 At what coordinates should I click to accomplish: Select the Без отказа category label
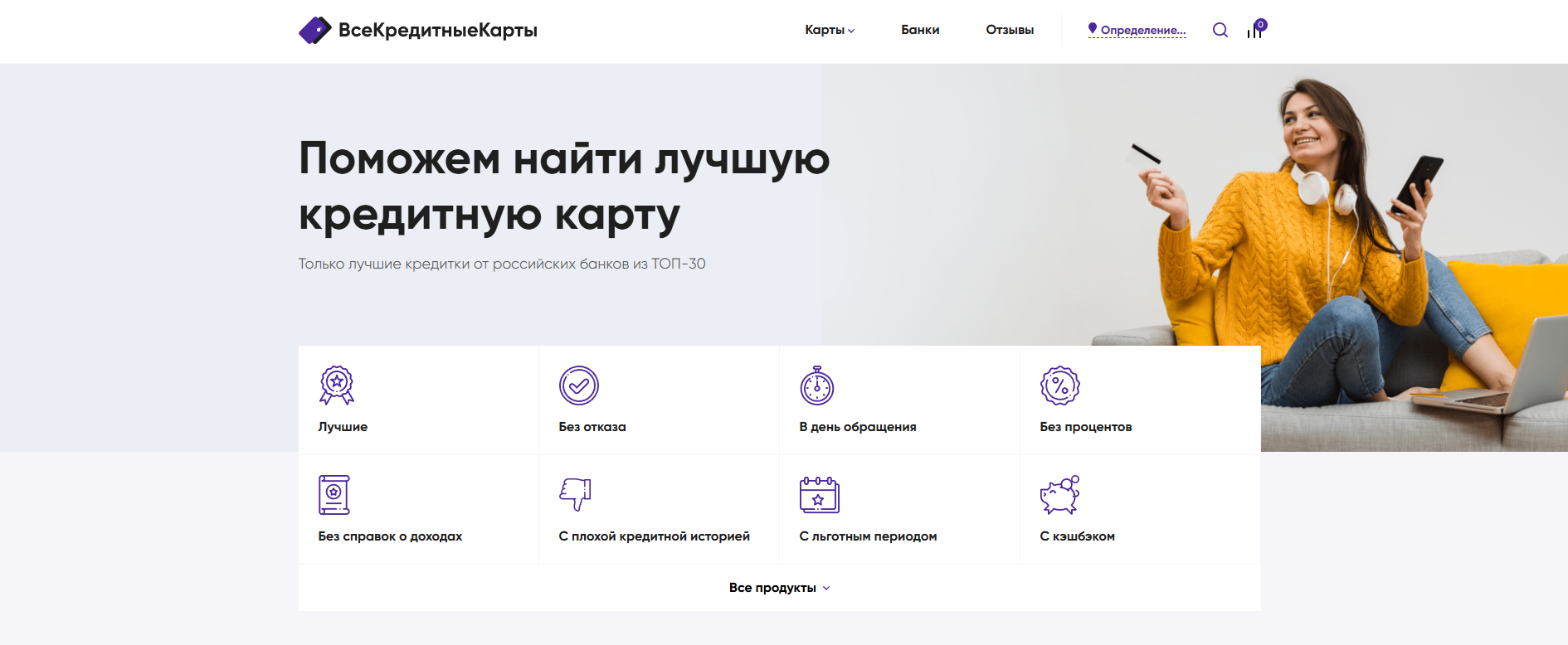(592, 427)
